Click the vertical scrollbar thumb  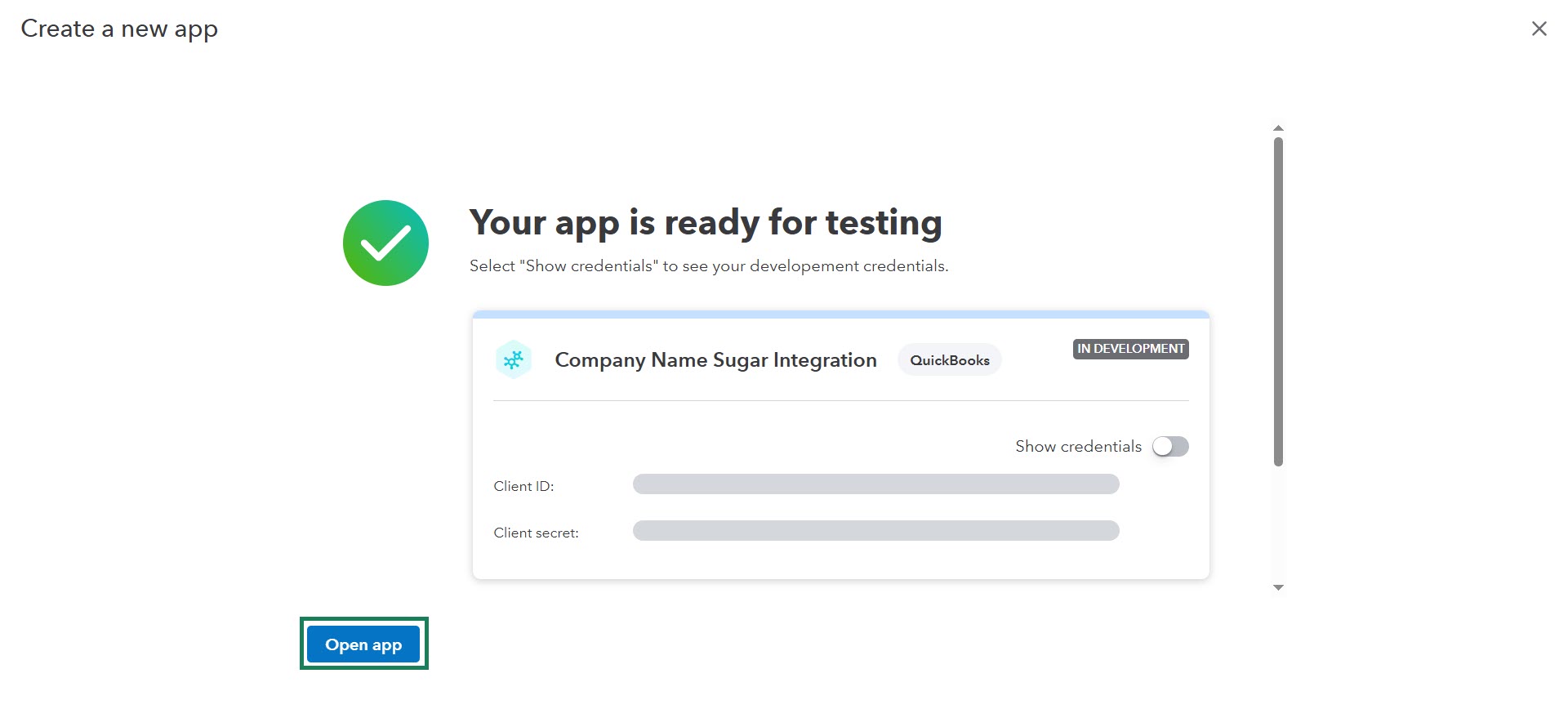[1278, 302]
